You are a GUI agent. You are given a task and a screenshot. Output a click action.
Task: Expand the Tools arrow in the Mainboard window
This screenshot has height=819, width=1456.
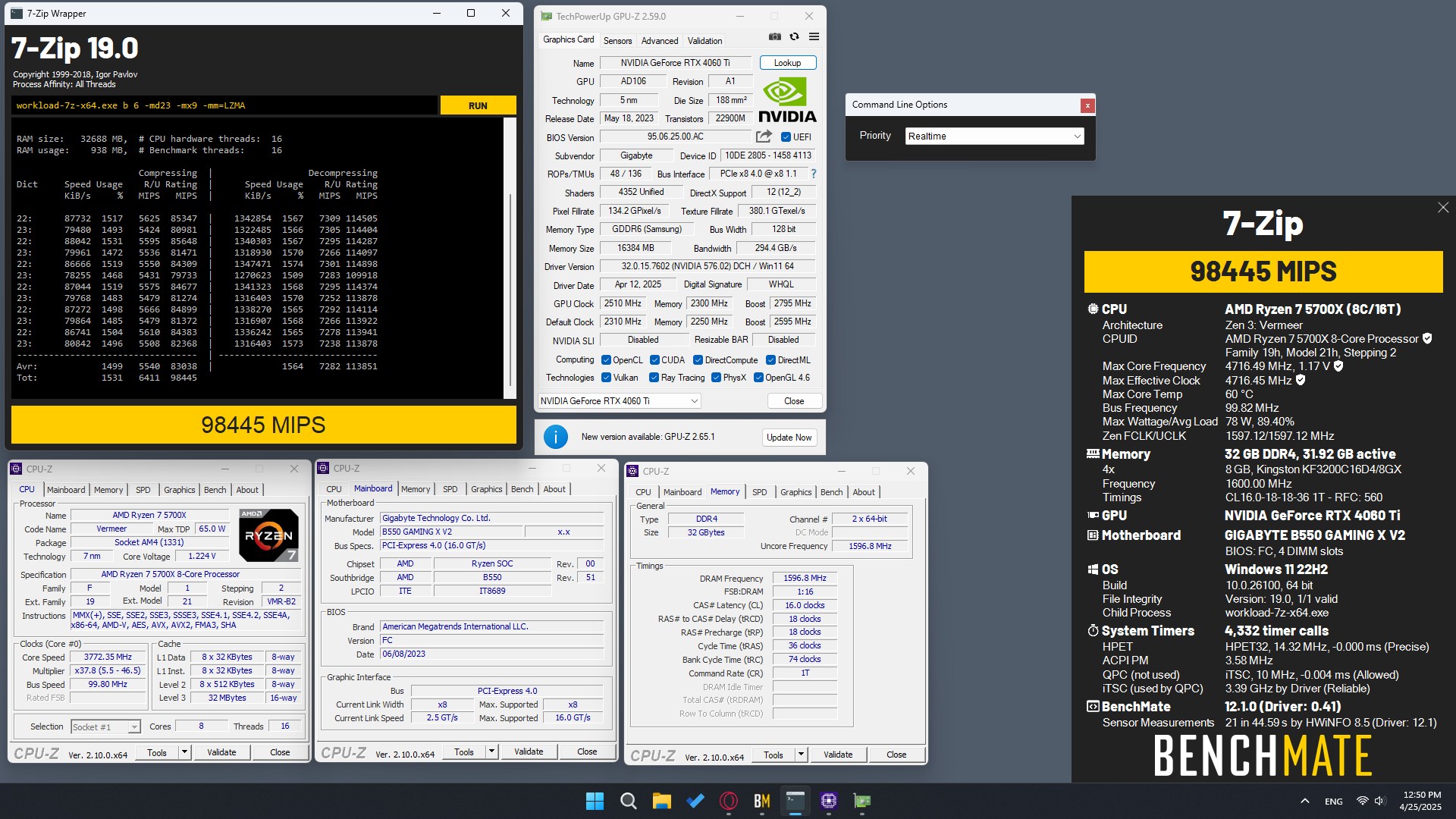tap(491, 752)
